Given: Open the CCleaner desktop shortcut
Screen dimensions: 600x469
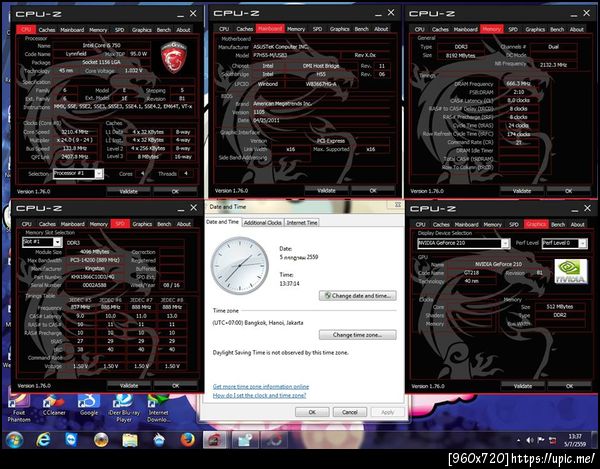Looking at the screenshot, I should (54, 405).
